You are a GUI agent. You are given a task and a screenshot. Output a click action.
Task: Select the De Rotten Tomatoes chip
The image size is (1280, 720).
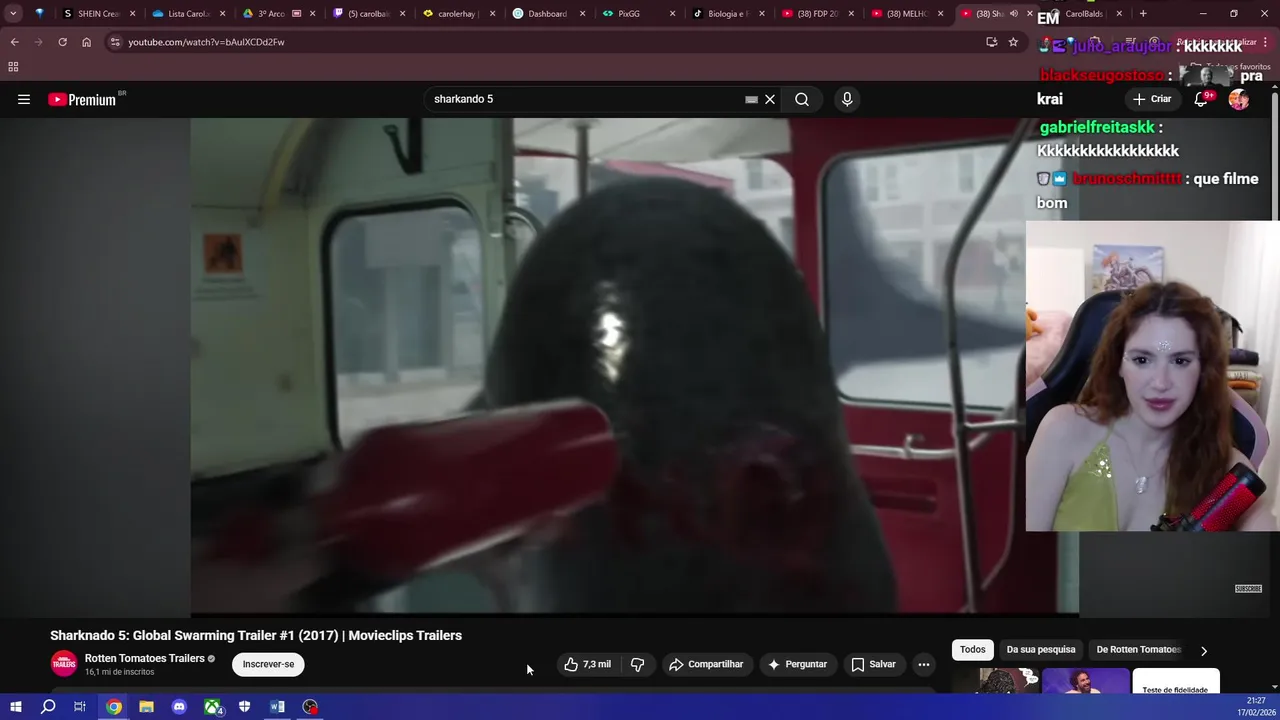[x=1138, y=649]
